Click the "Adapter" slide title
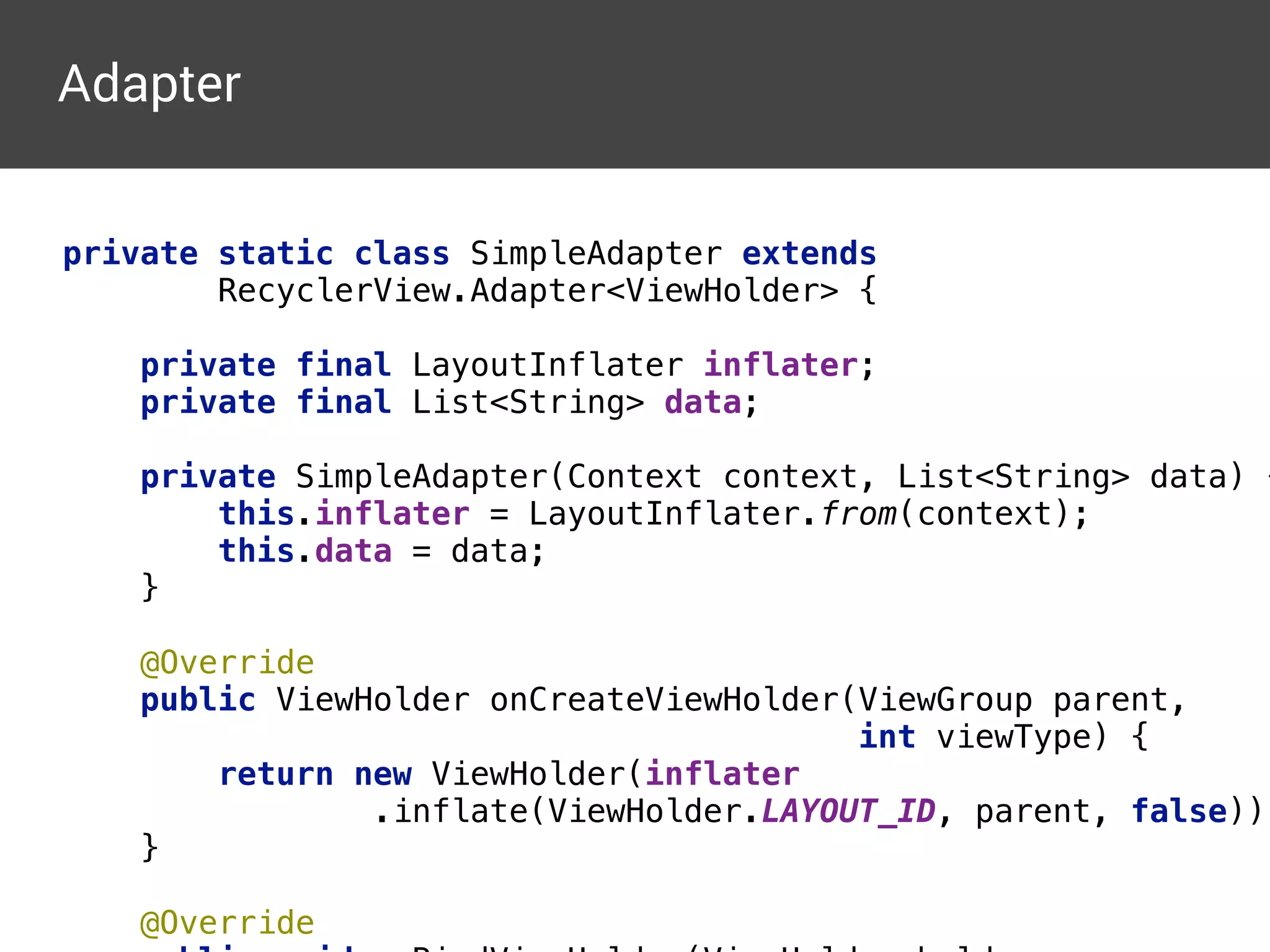Viewport: 1270px width, 952px height. [x=149, y=84]
